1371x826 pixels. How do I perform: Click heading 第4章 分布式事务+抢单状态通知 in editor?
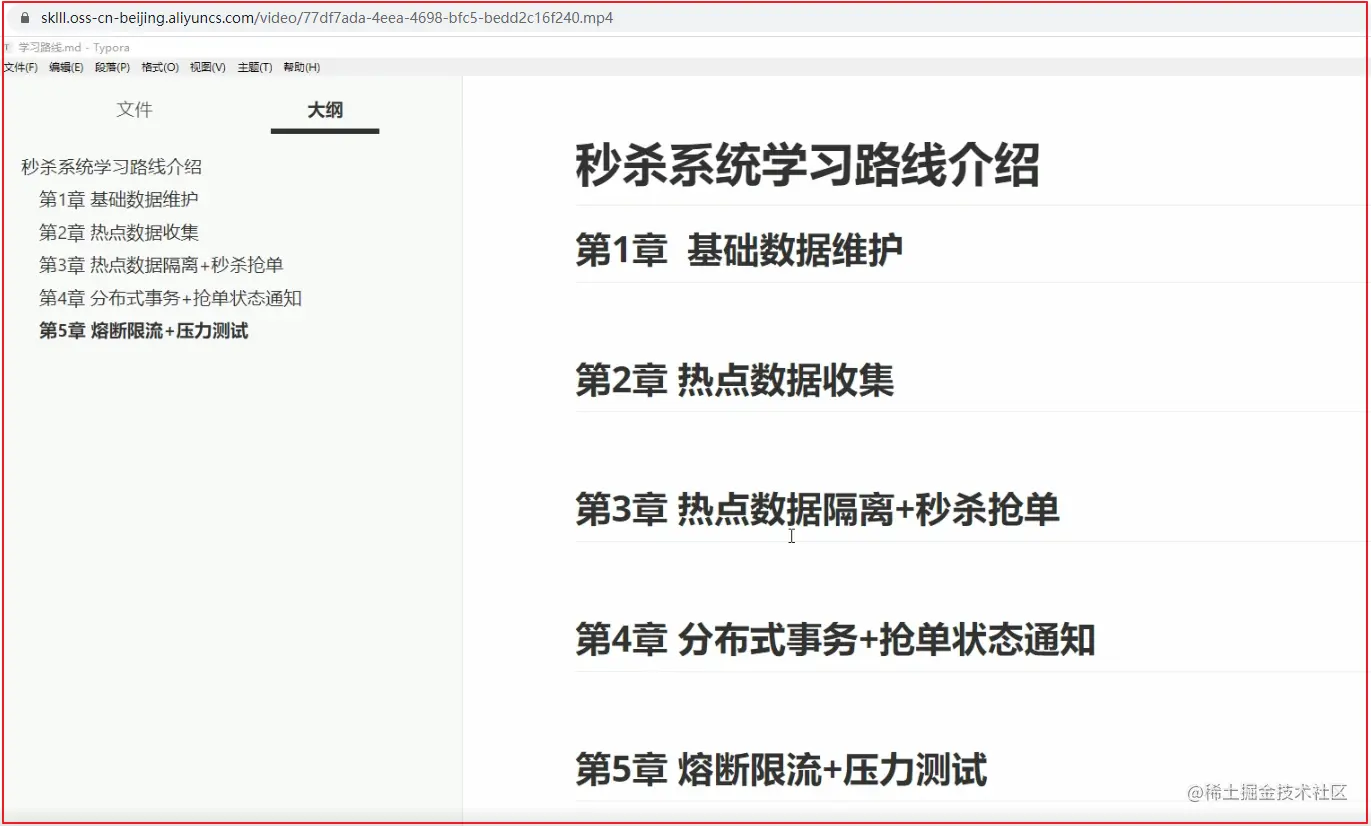coord(835,640)
